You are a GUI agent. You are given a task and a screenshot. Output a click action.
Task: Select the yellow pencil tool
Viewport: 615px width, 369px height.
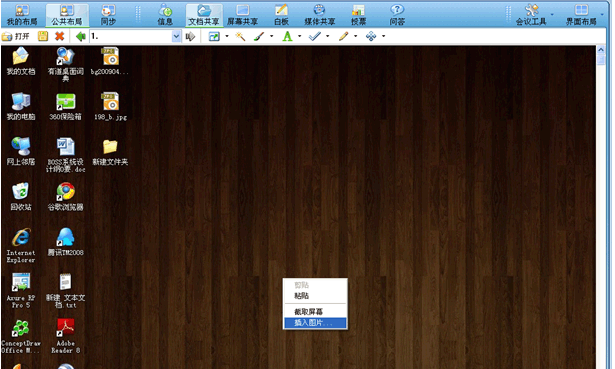(x=344, y=36)
